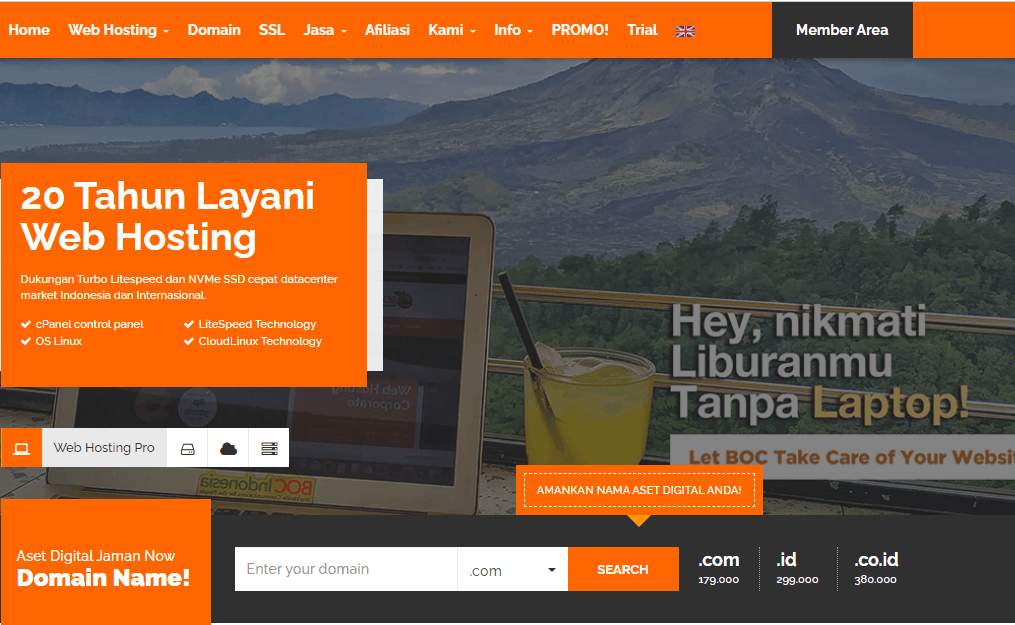Click the checkmark beside cPanel control panel
The width and height of the screenshot is (1015, 625).
(26, 324)
